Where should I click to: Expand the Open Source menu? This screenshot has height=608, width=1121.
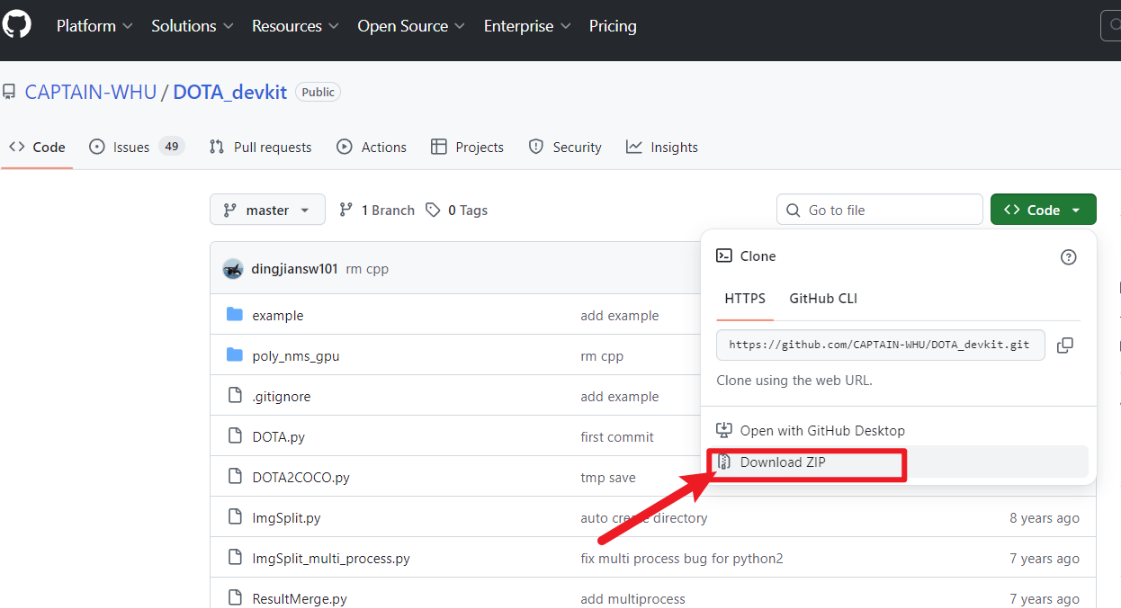tap(410, 26)
